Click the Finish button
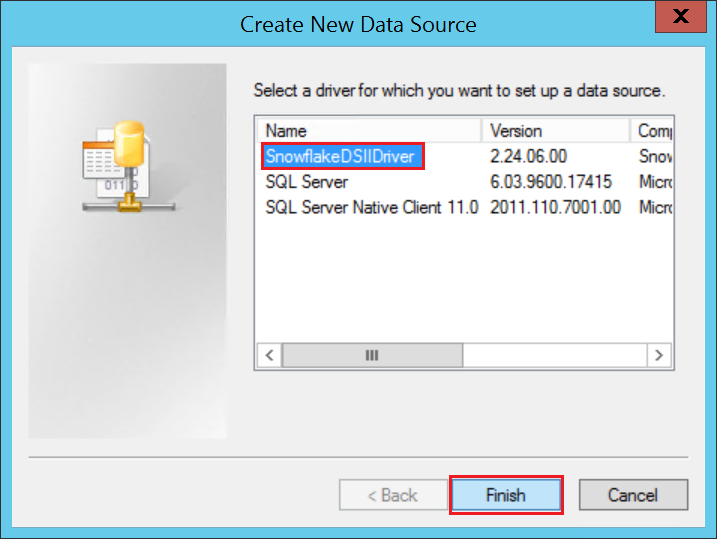Screen dimensions: 717x539 click(x=505, y=495)
